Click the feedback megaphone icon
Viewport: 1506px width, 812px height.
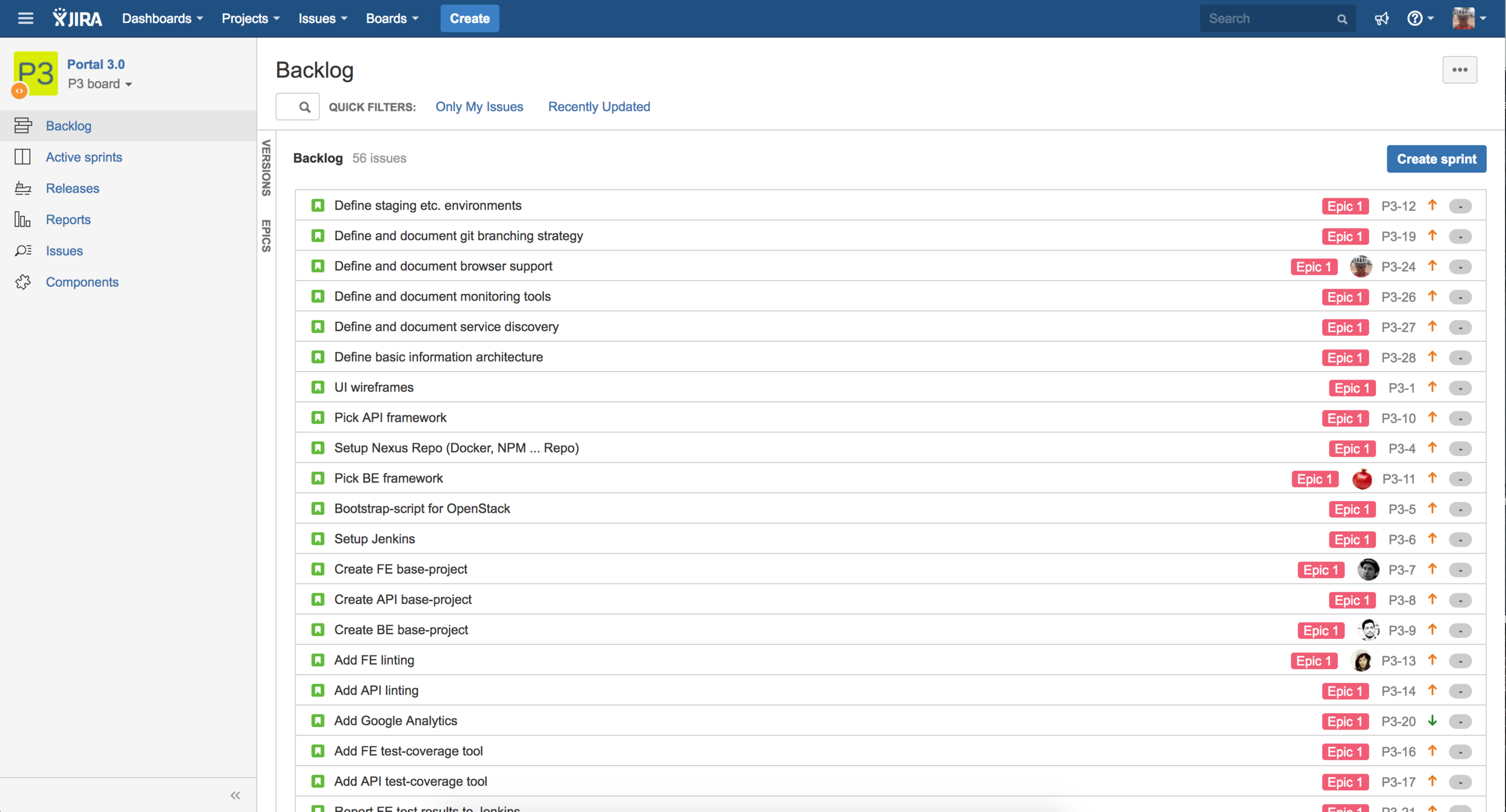pos(1381,19)
